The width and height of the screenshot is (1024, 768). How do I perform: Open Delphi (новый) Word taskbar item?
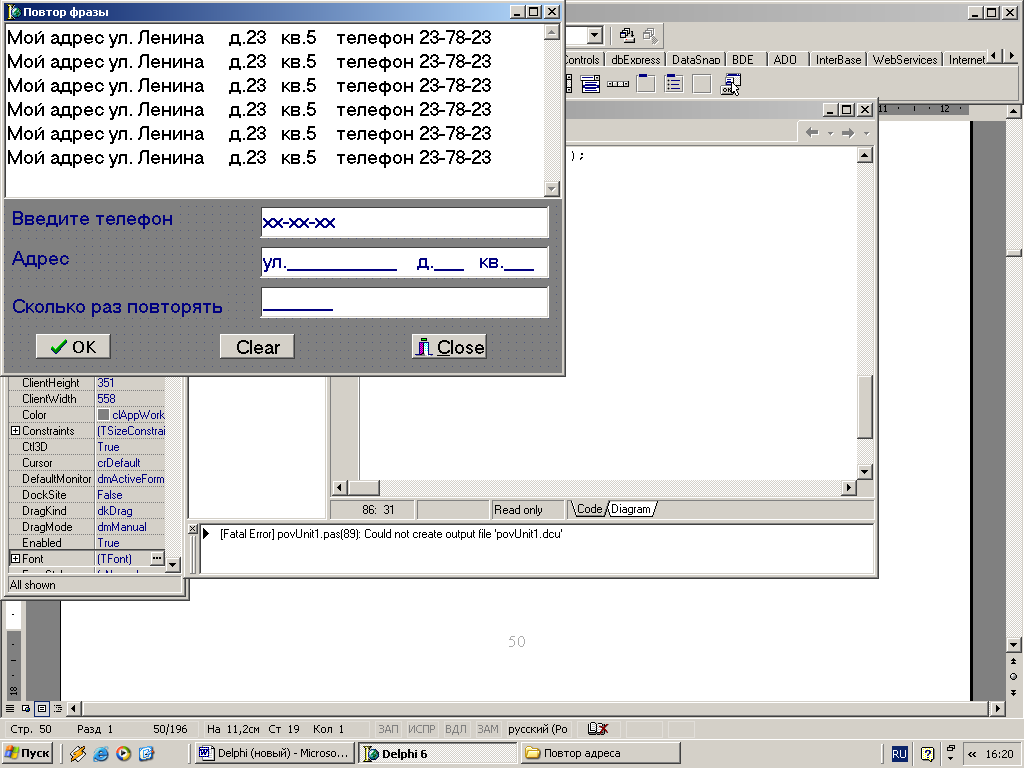(x=274, y=753)
